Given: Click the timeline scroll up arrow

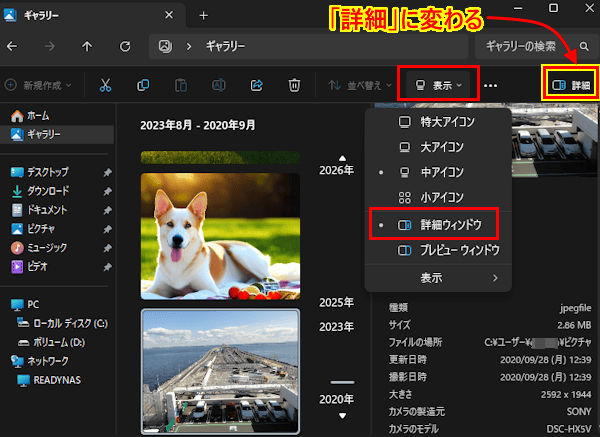Looking at the screenshot, I should pos(342,158).
